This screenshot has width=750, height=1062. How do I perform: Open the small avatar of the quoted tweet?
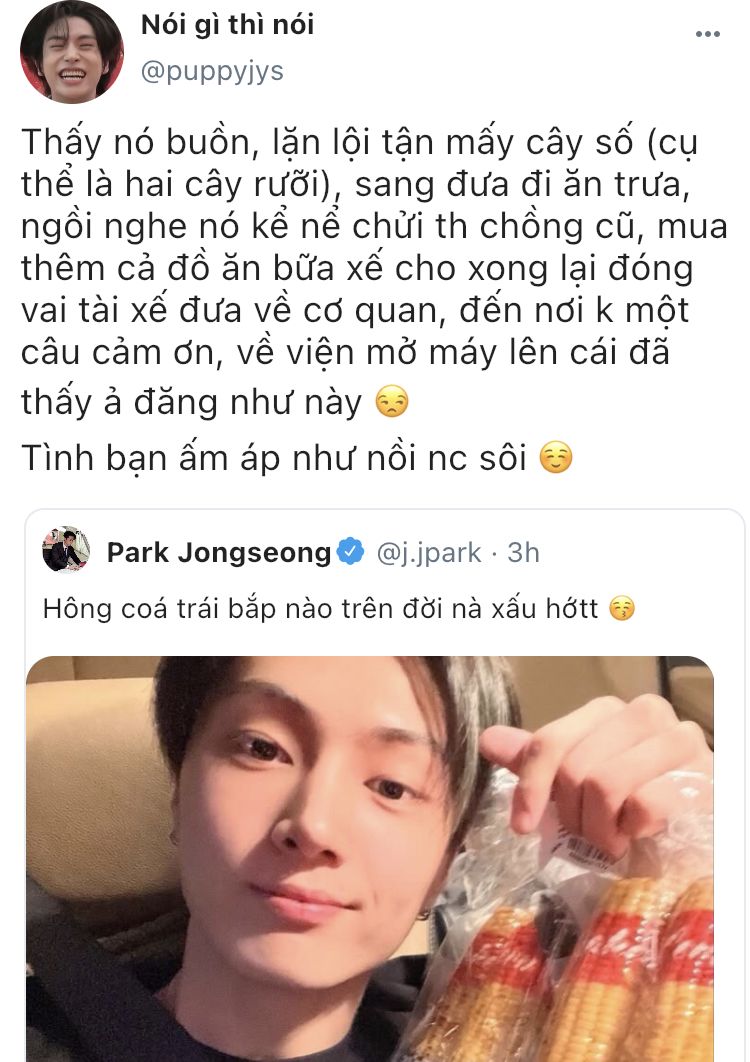(x=66, y=549)
